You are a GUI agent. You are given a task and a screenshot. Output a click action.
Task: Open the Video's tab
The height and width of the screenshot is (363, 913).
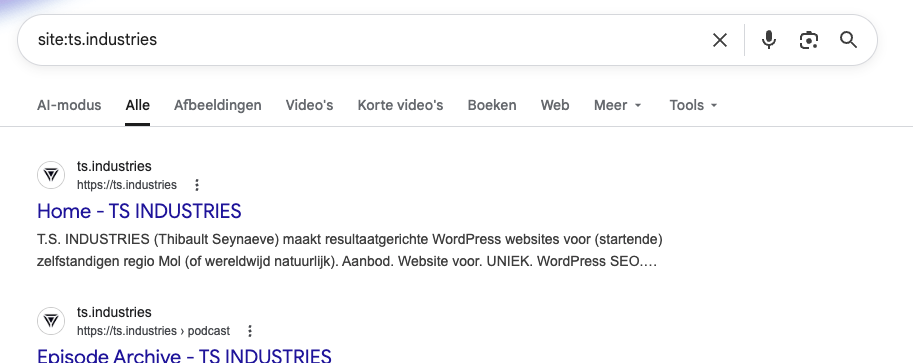point(309,105)
